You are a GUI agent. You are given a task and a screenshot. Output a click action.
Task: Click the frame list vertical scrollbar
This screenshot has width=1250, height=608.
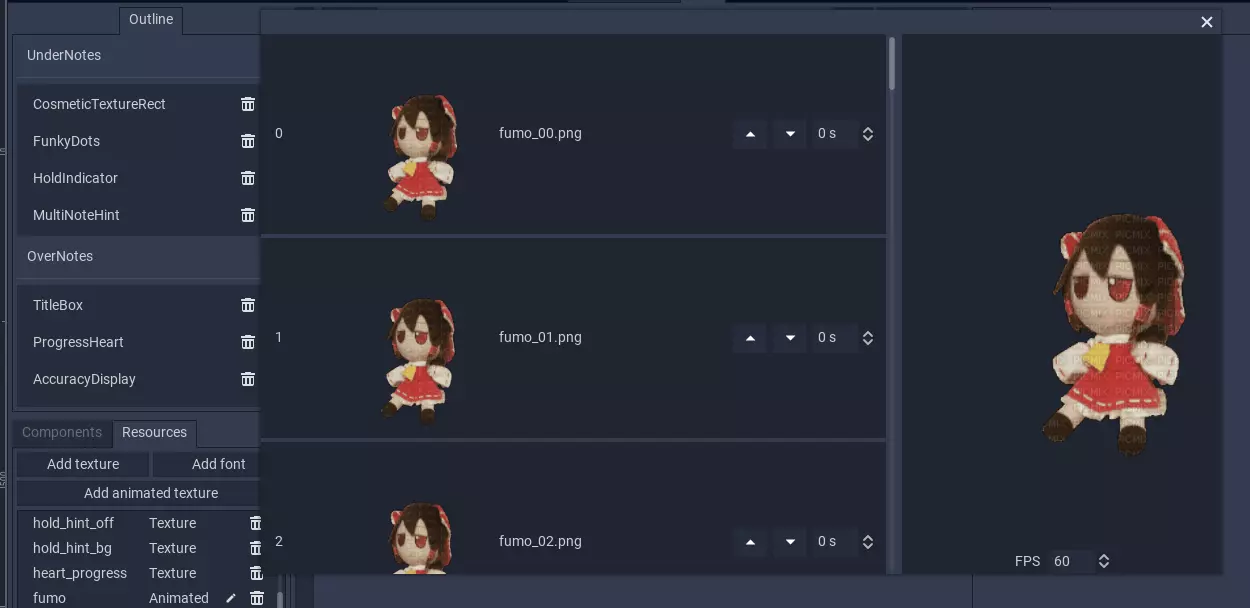click(x=892, y=64)
